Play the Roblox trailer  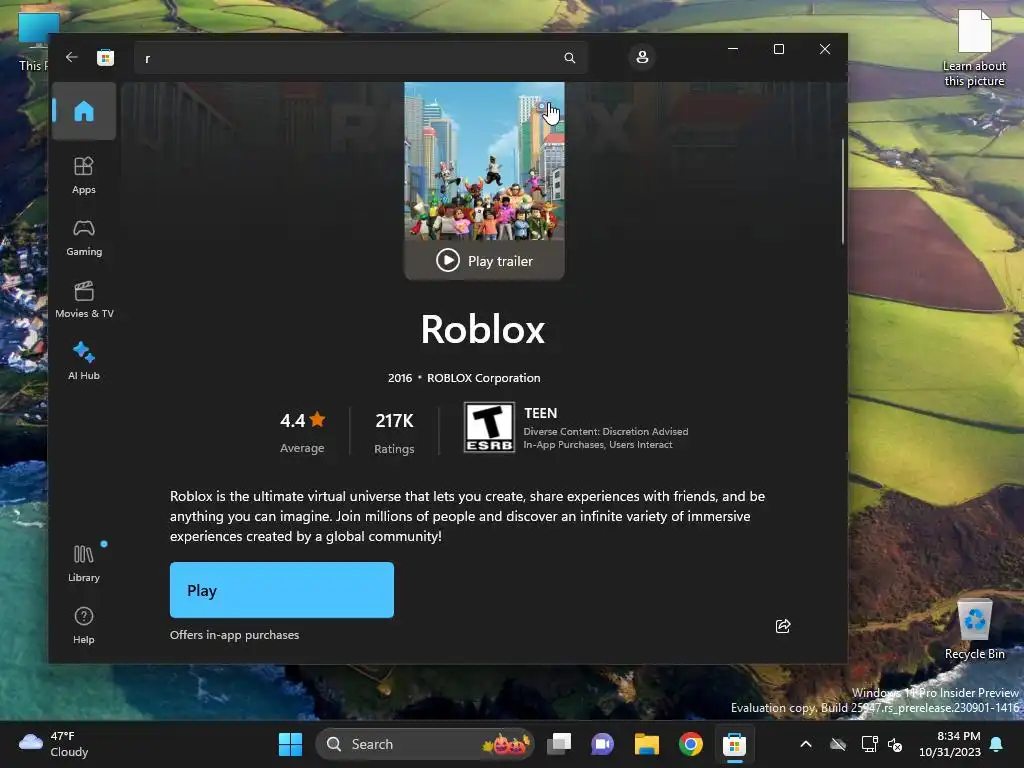pyautogui.click(x=485, y=261)
